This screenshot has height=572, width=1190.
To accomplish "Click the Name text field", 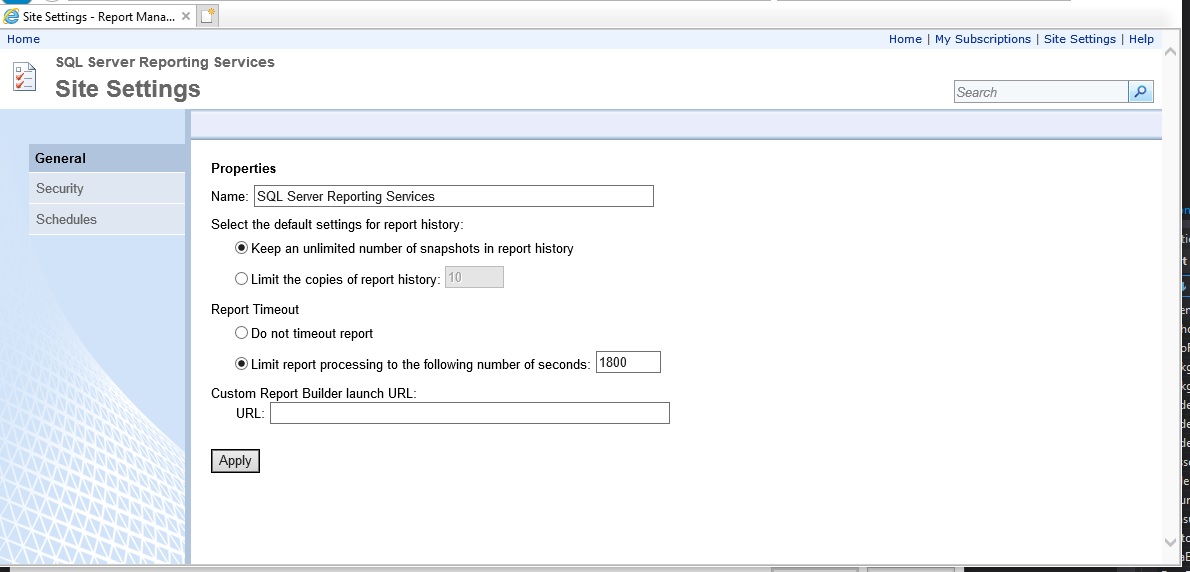I will click(x=454, y=196).
